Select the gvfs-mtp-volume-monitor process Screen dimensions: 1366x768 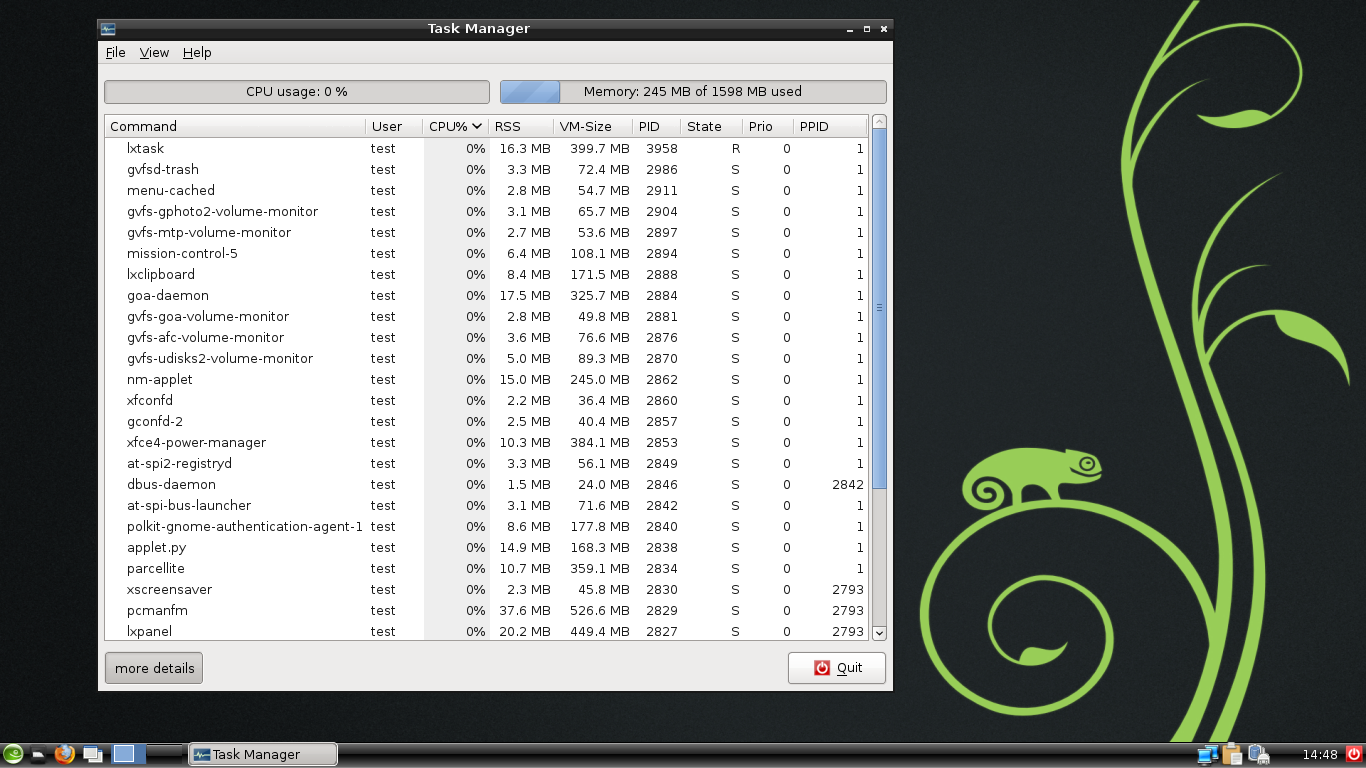[486, 232]
